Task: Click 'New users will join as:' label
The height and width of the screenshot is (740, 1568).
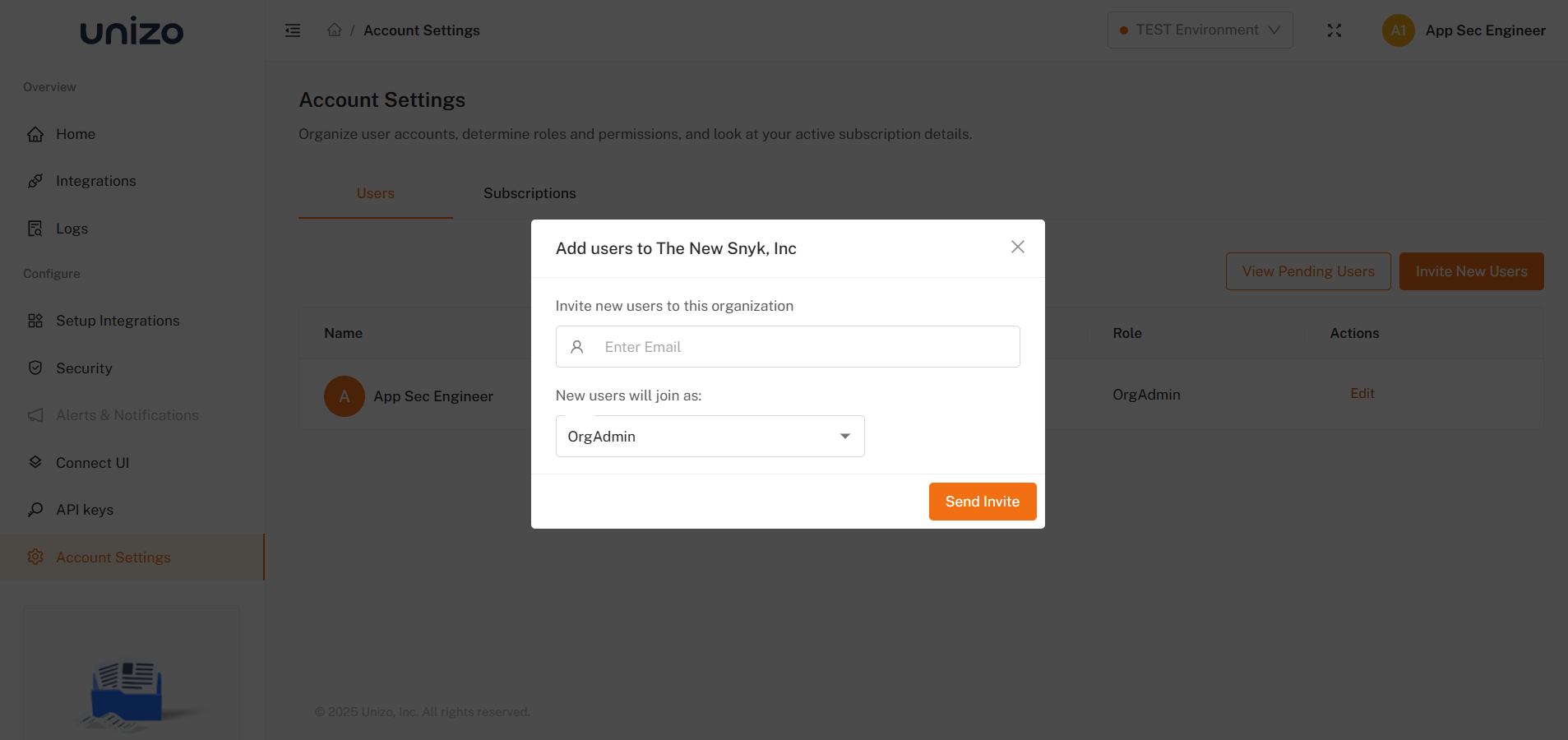Action: tap(628, 395)
